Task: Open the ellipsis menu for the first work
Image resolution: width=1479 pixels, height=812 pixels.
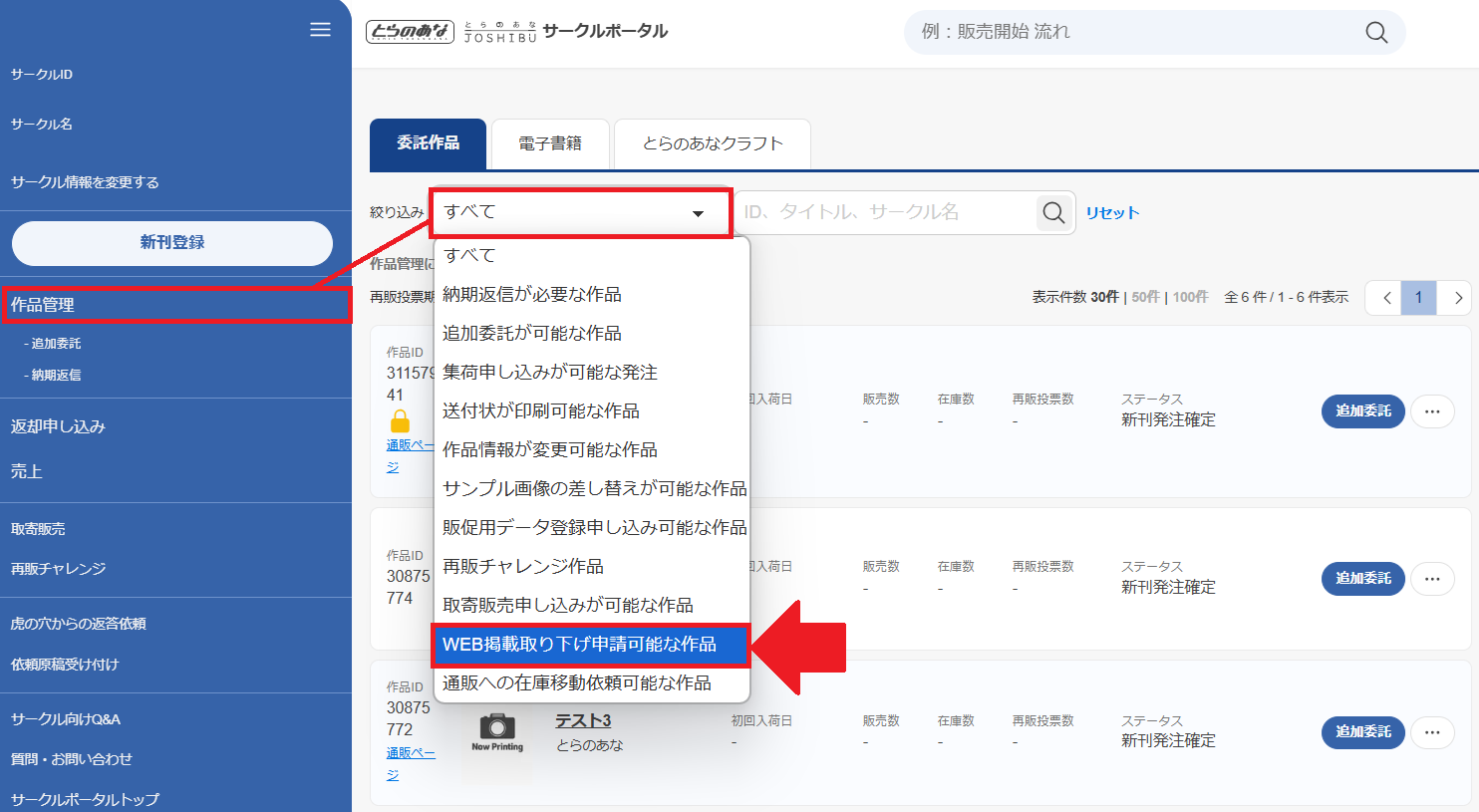Action: (1432, 410)
